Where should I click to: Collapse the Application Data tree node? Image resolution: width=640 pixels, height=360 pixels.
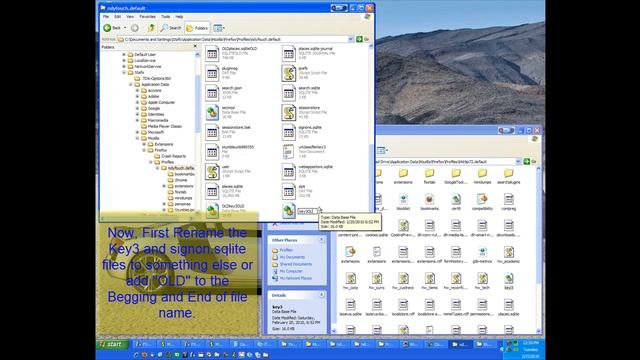coord(131,84)
